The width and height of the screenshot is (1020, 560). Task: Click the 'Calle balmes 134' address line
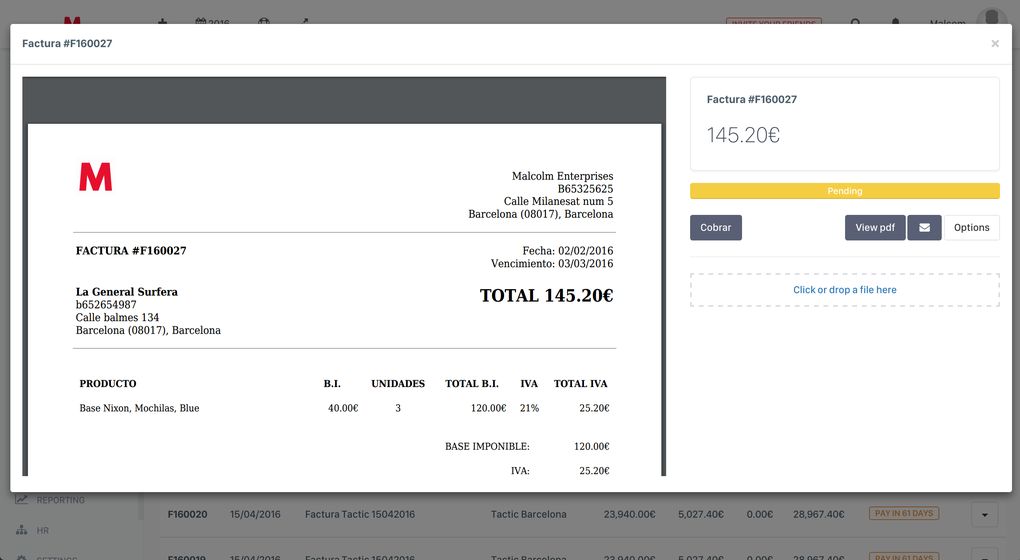click(117, 317)
